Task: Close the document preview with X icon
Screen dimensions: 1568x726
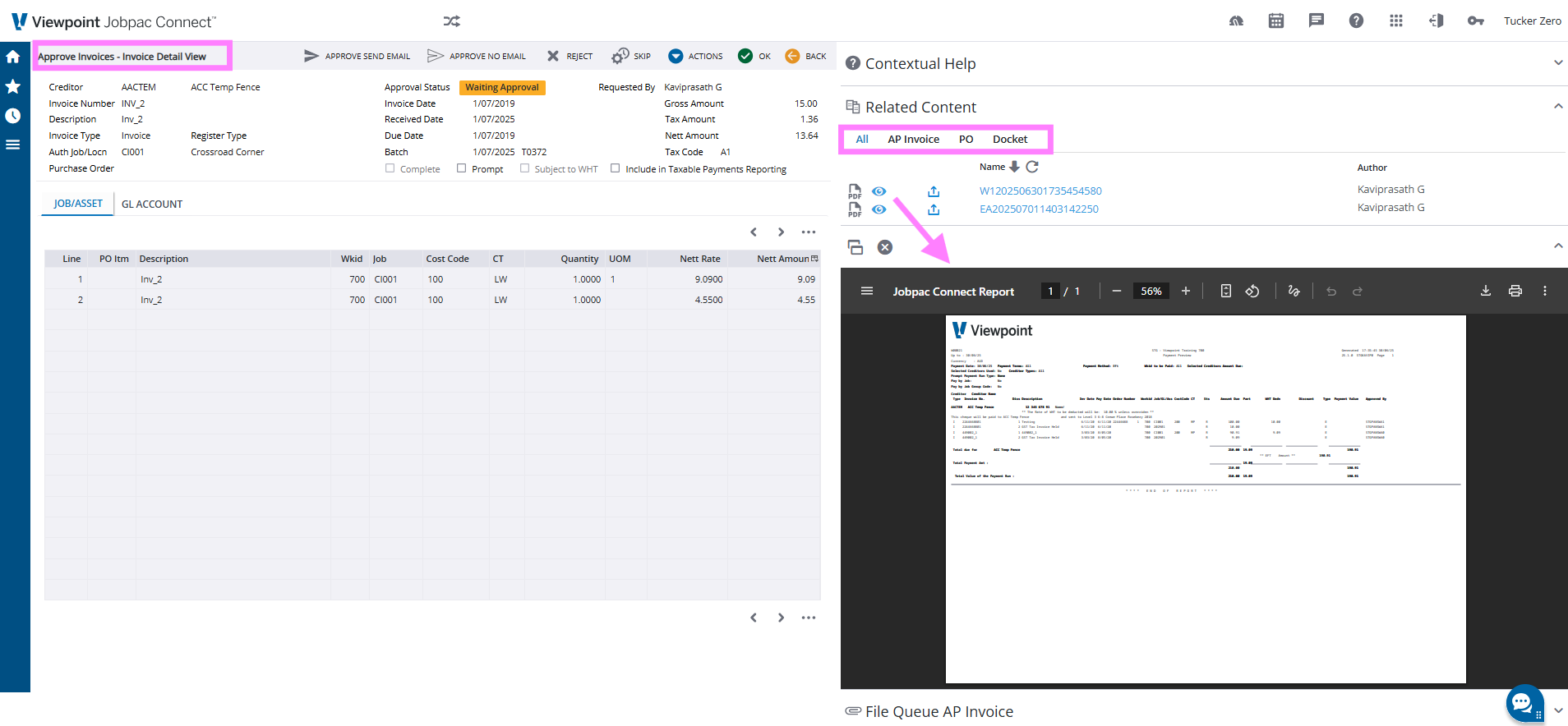Action: 885,247
